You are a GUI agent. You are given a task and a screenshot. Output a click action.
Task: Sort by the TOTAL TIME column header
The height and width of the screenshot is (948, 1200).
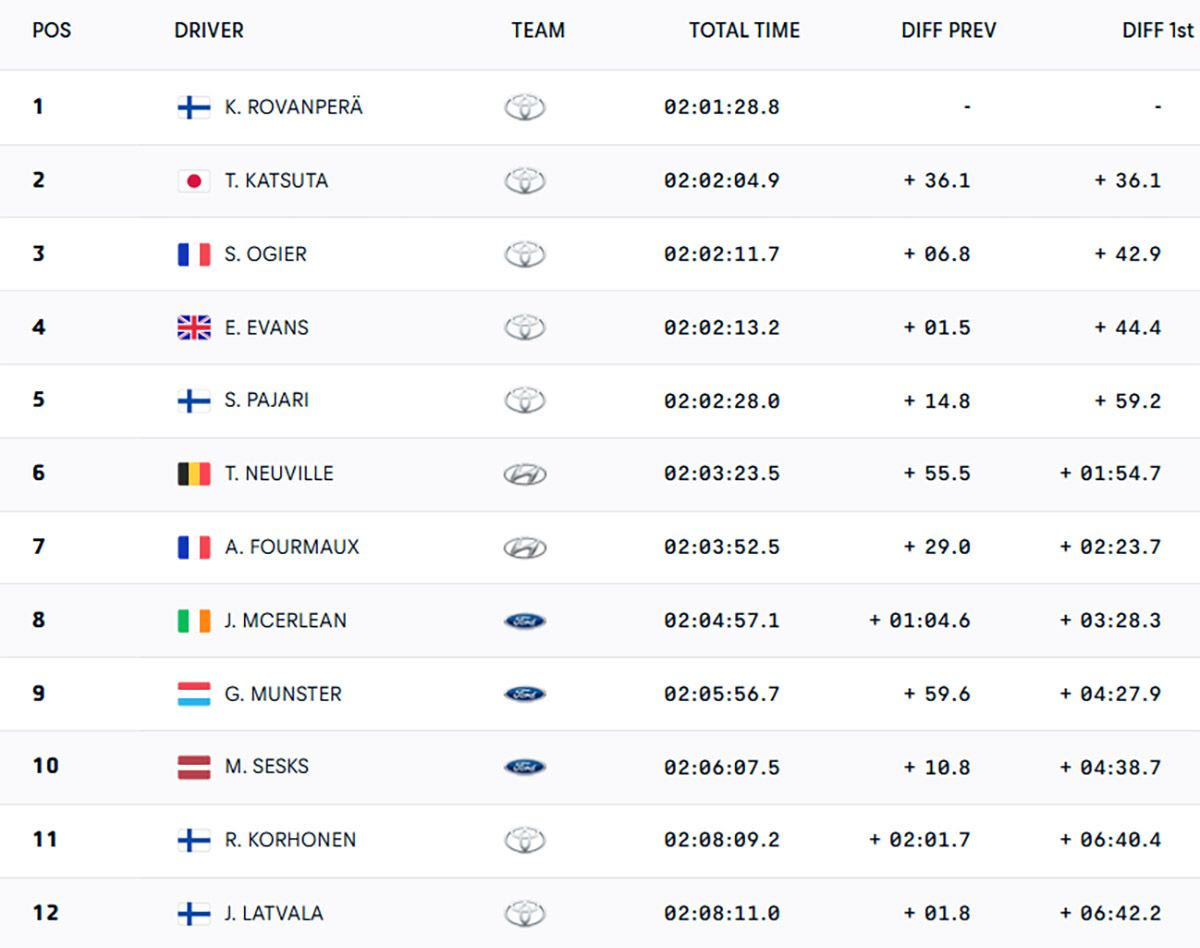[744, 30]
